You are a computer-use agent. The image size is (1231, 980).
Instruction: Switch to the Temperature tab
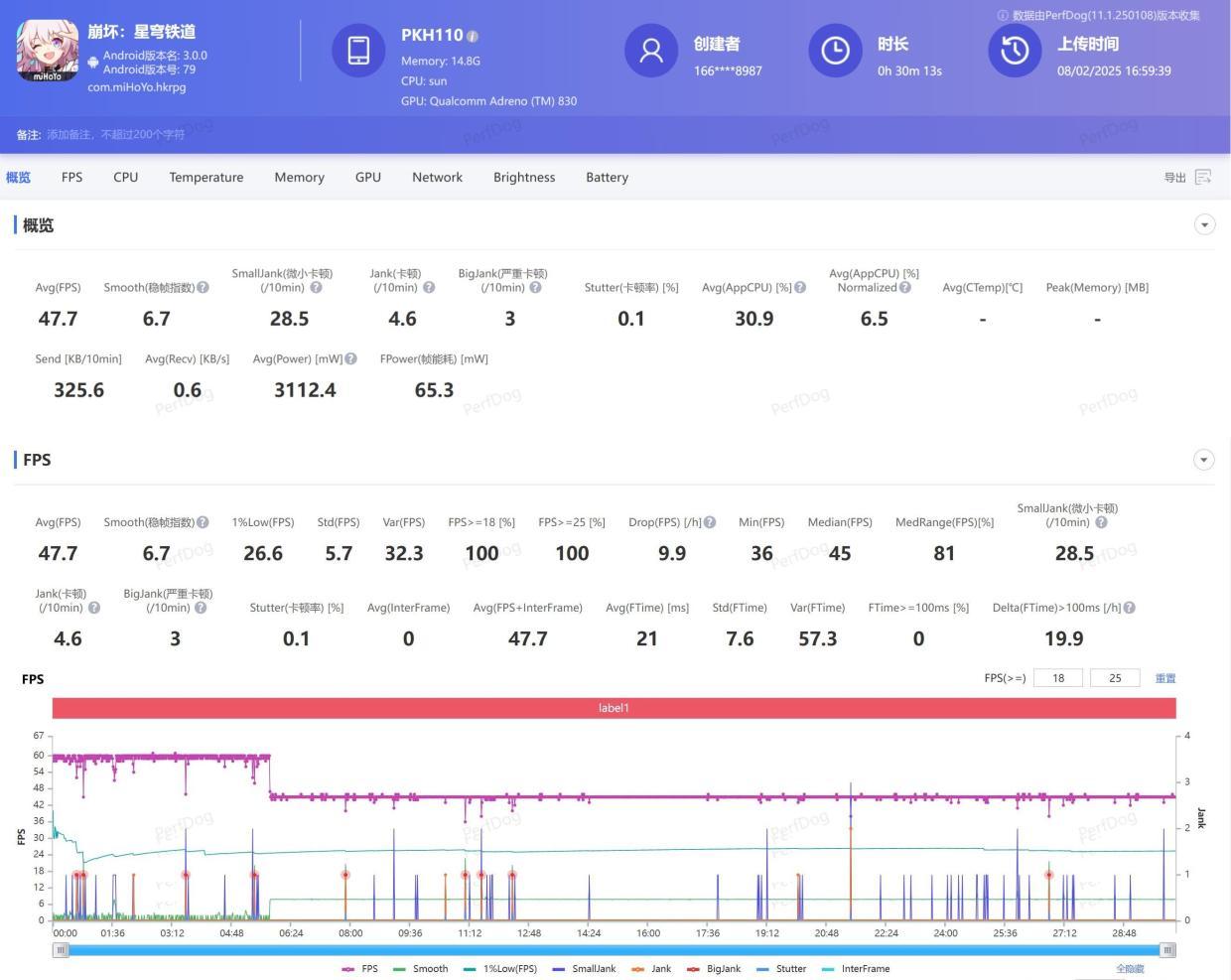click(x=205, y=177)
